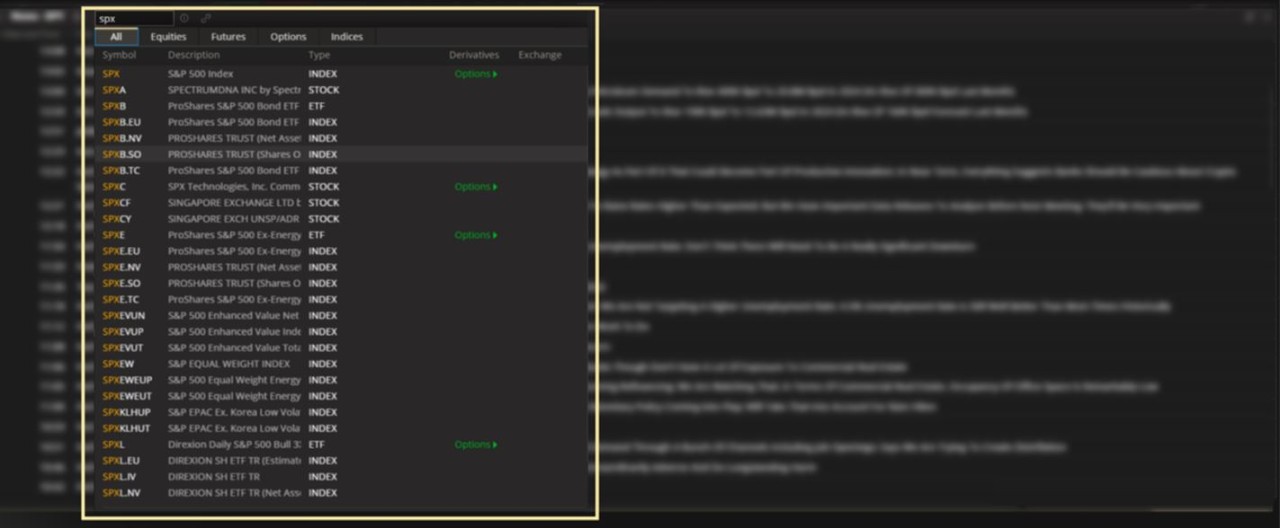Select the SPXB.EU index row

pyautogui.click(x=341, y=122)
